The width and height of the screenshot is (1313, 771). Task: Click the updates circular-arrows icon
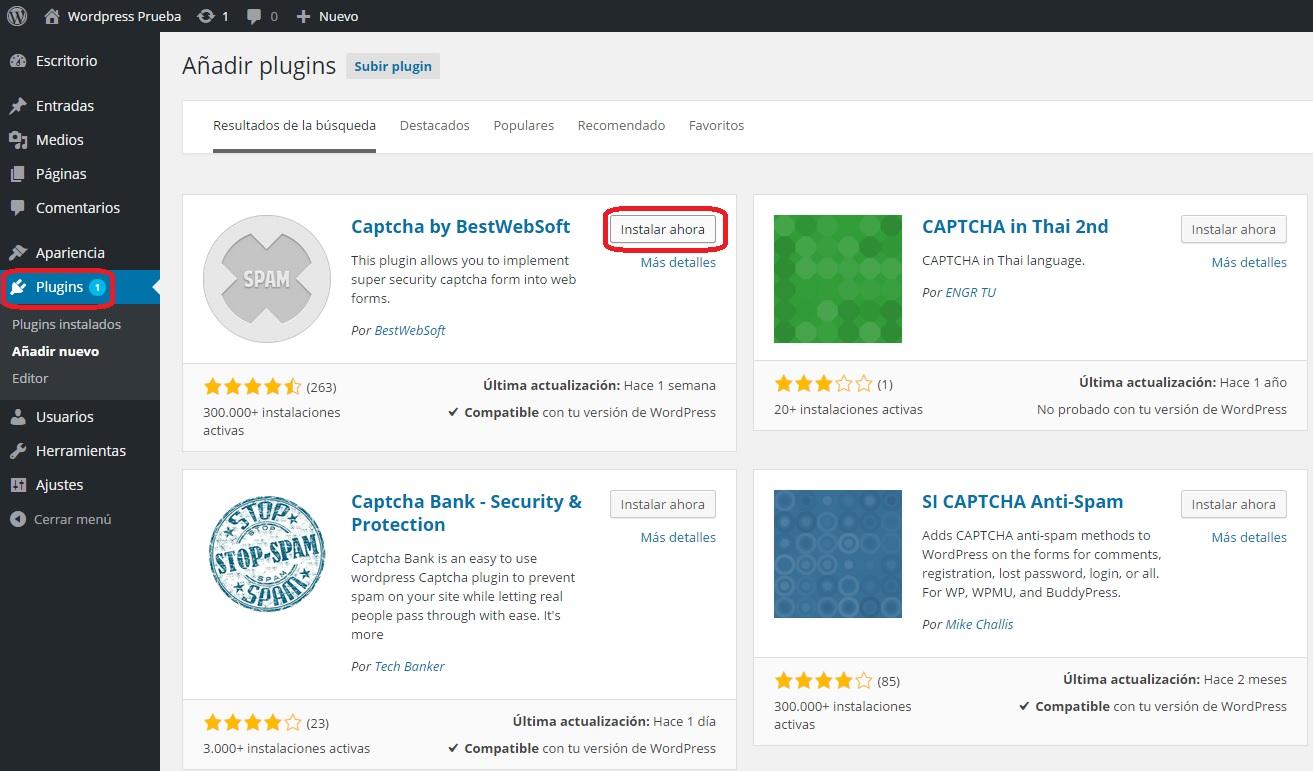pos(206,16)
